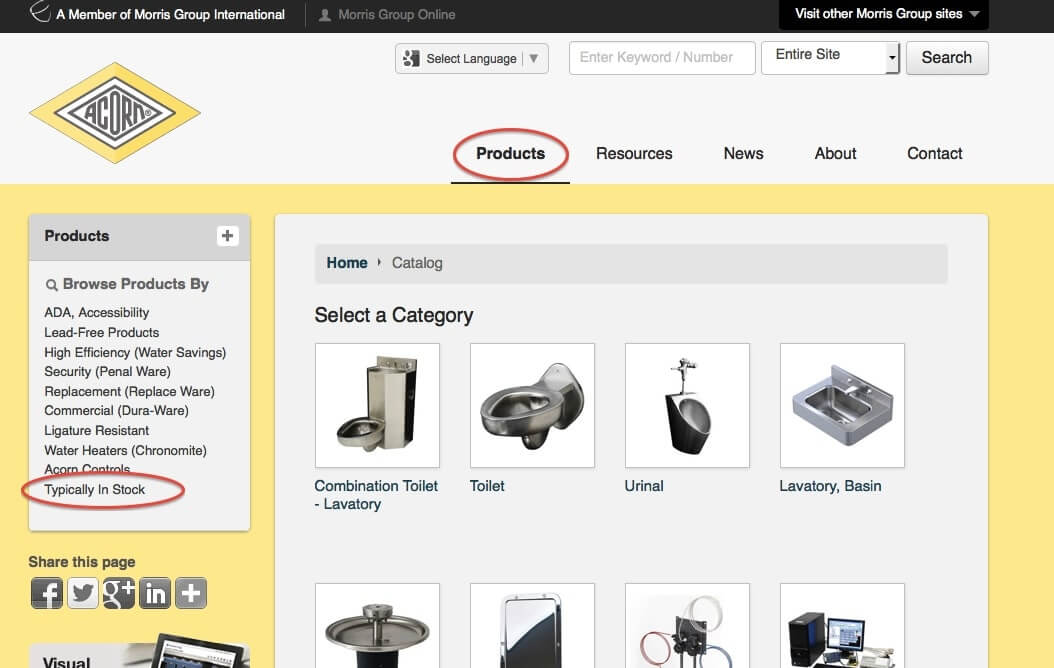Screen dimensions: 1054x668
Task: Open the Toilet category thumbnail
Action: pos(532,405)
